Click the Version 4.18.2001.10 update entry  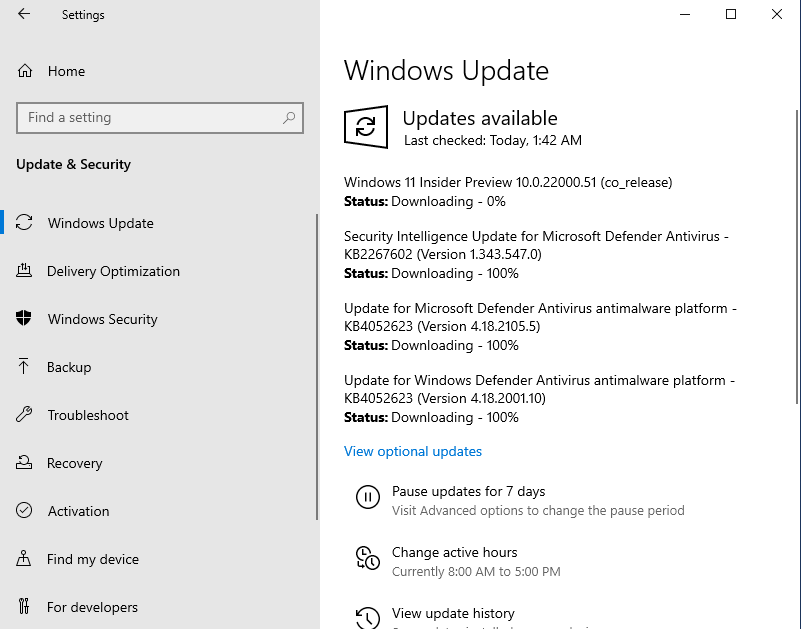pos(539,389)
